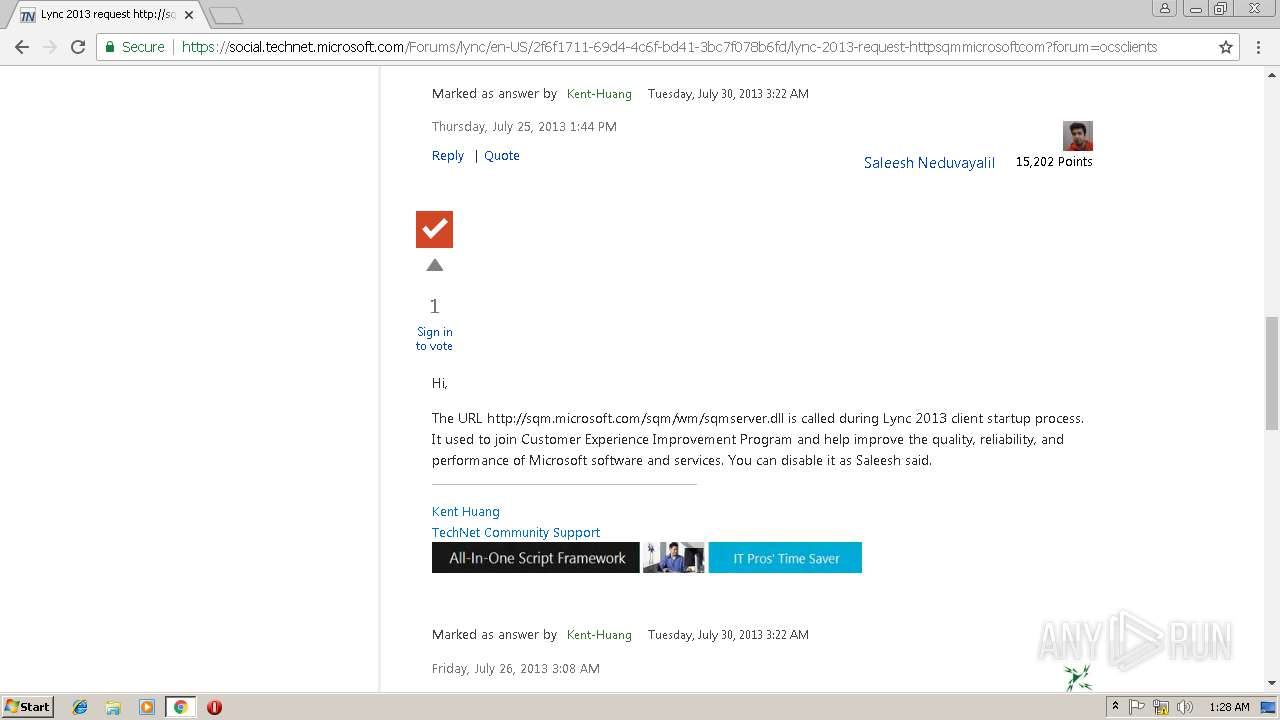Bookmark this page with star icon
1280x720 pixels.
(x=1226, y=47)
